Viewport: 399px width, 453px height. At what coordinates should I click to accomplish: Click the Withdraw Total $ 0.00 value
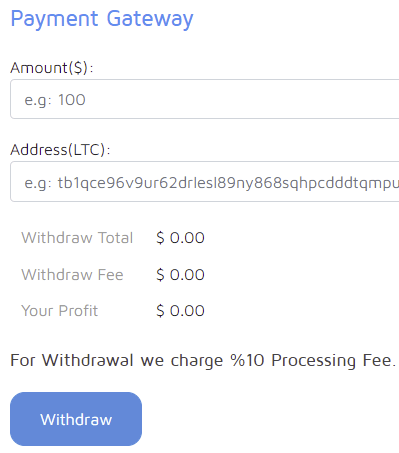[180, 238]
